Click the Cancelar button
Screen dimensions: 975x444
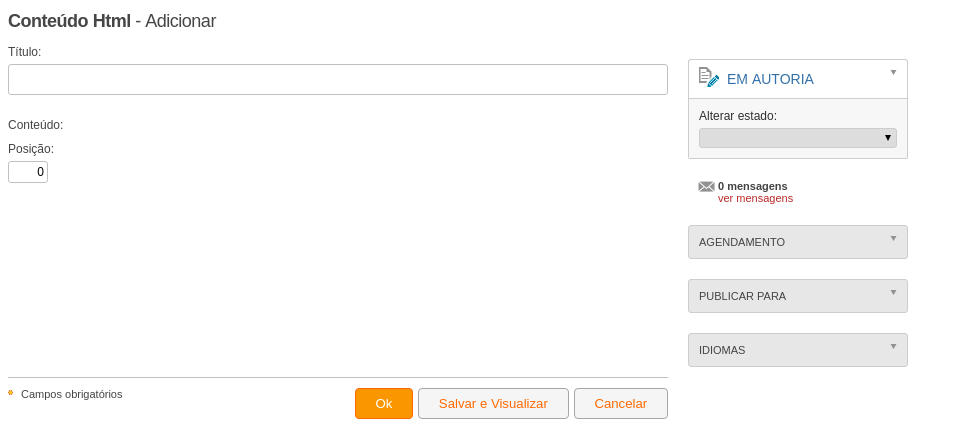[x=621, y=404]
